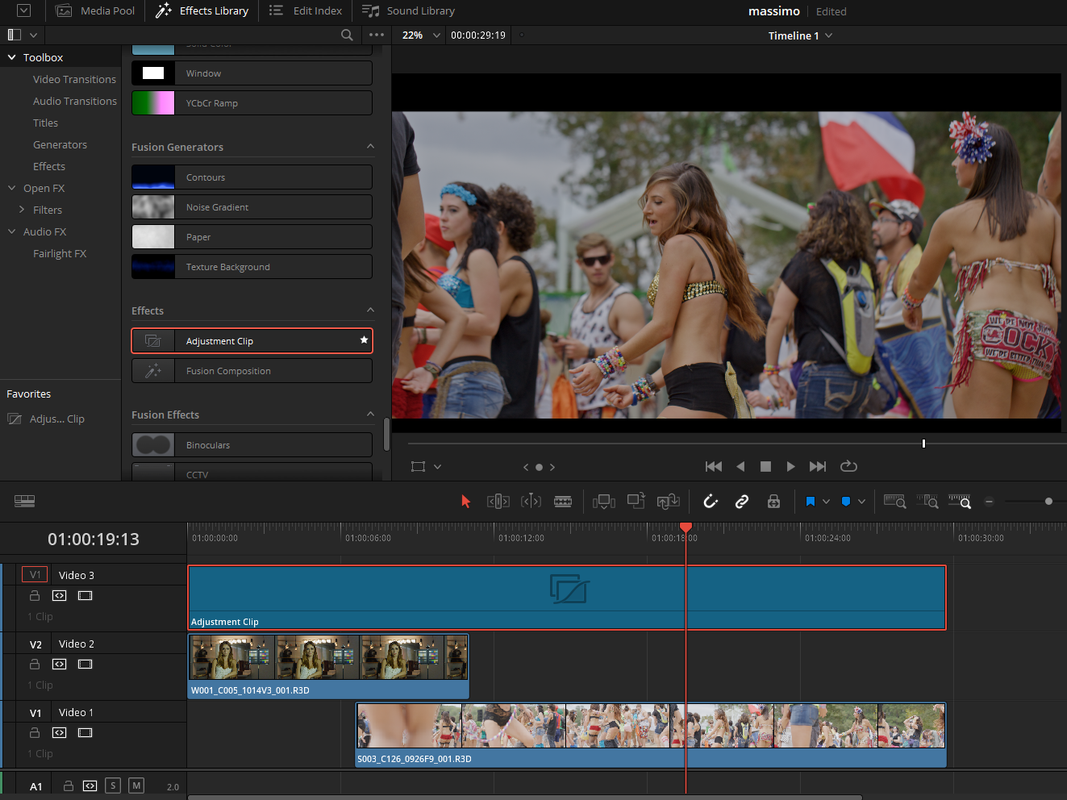Click the timeline zoom slider handle

tap(1049, 501)
